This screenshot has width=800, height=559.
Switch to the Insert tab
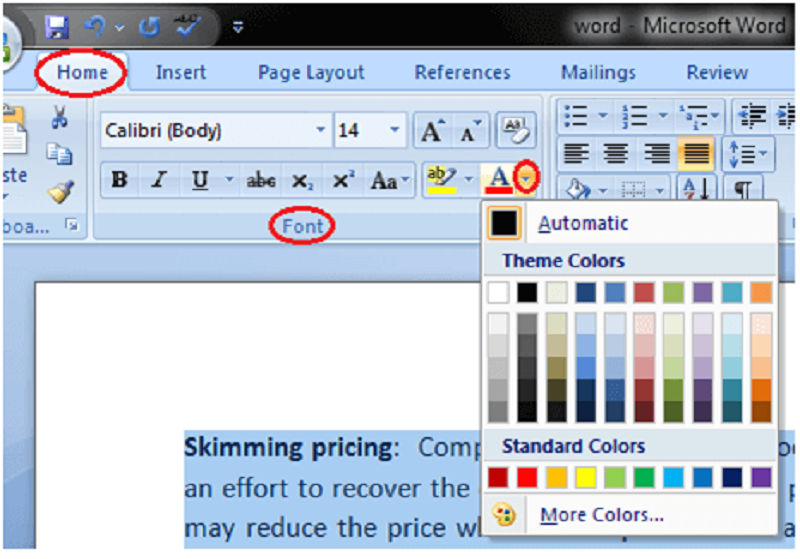tap(181, 73)
